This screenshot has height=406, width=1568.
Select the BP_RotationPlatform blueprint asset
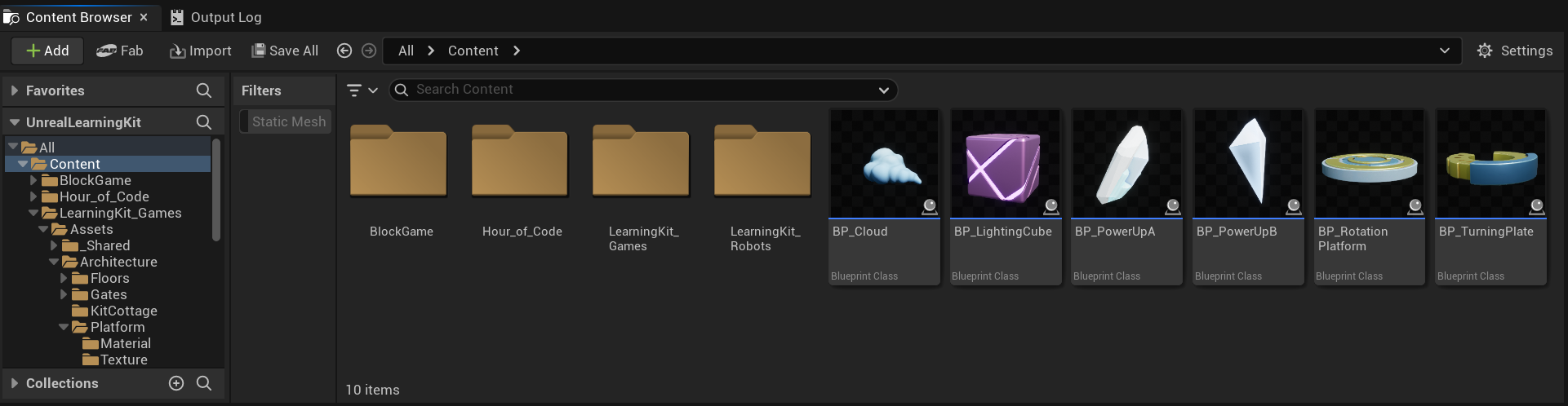tap(1370, 197)
